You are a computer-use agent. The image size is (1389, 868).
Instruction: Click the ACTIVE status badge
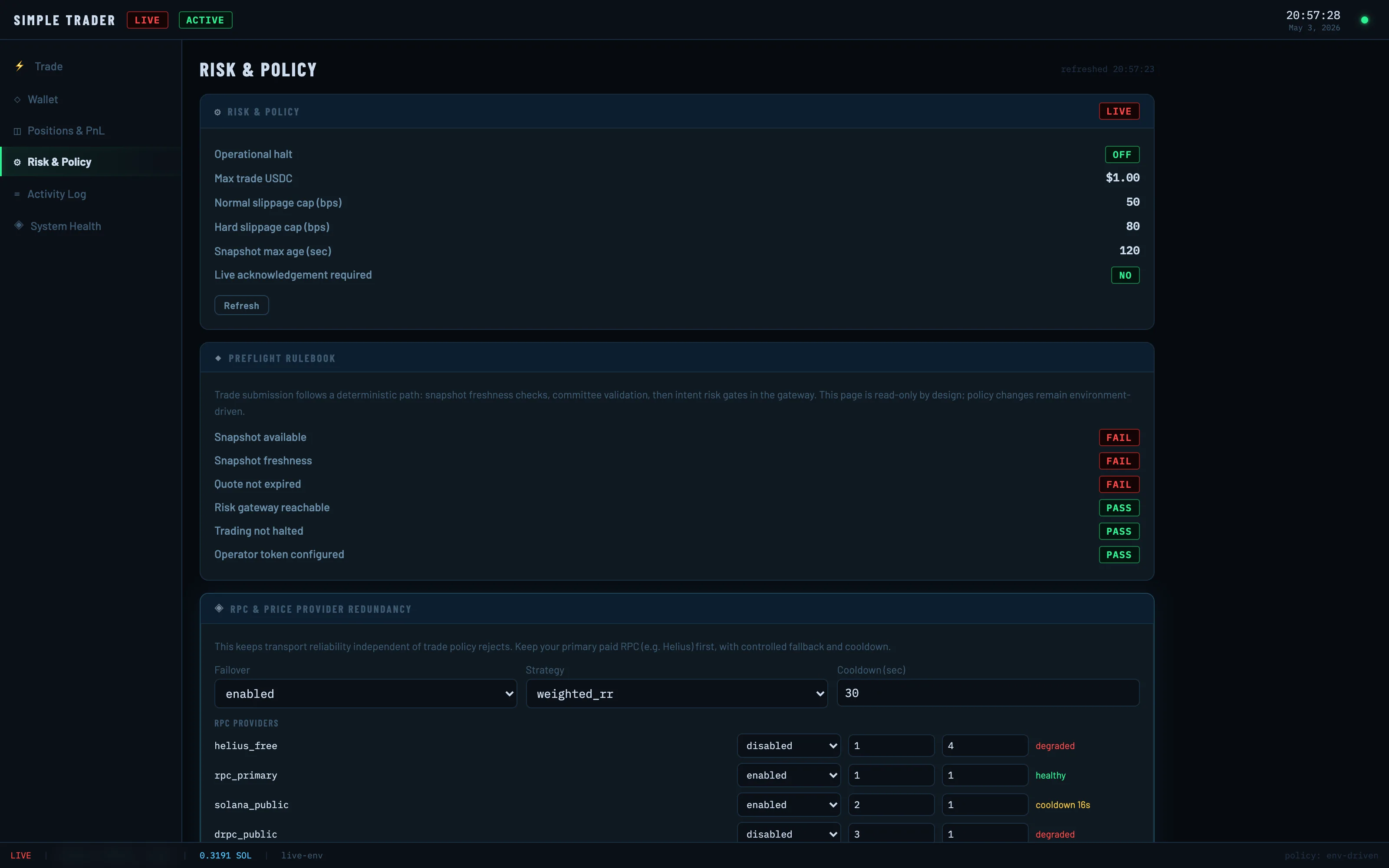[205, 20]
